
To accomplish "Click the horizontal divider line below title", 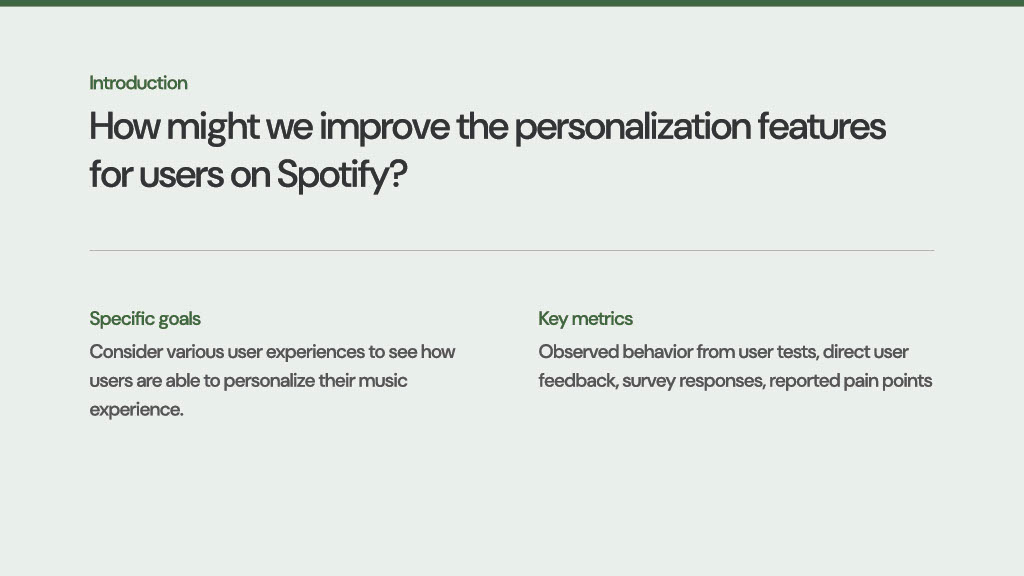I will click(x=511, y=250).
